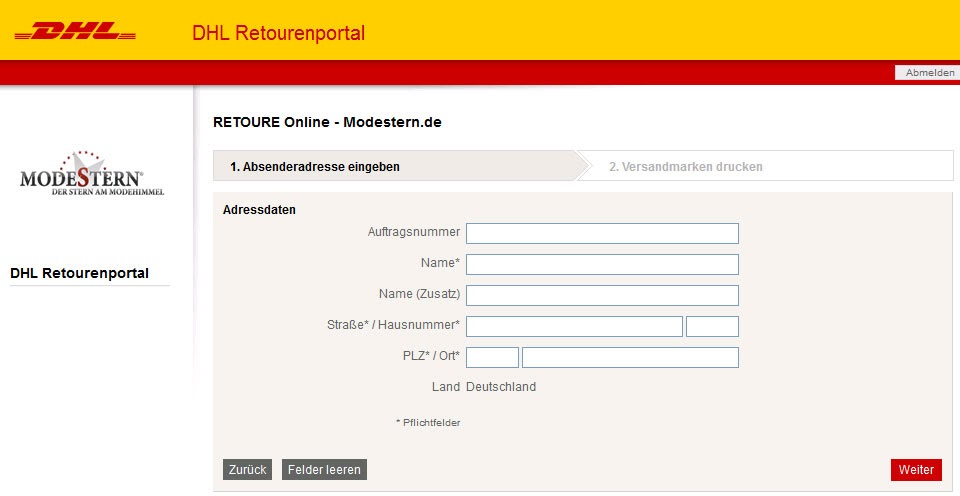Click the * Pflichtfelder note
The width and height of the screenshot is (960, 496).
coord(428,423)
